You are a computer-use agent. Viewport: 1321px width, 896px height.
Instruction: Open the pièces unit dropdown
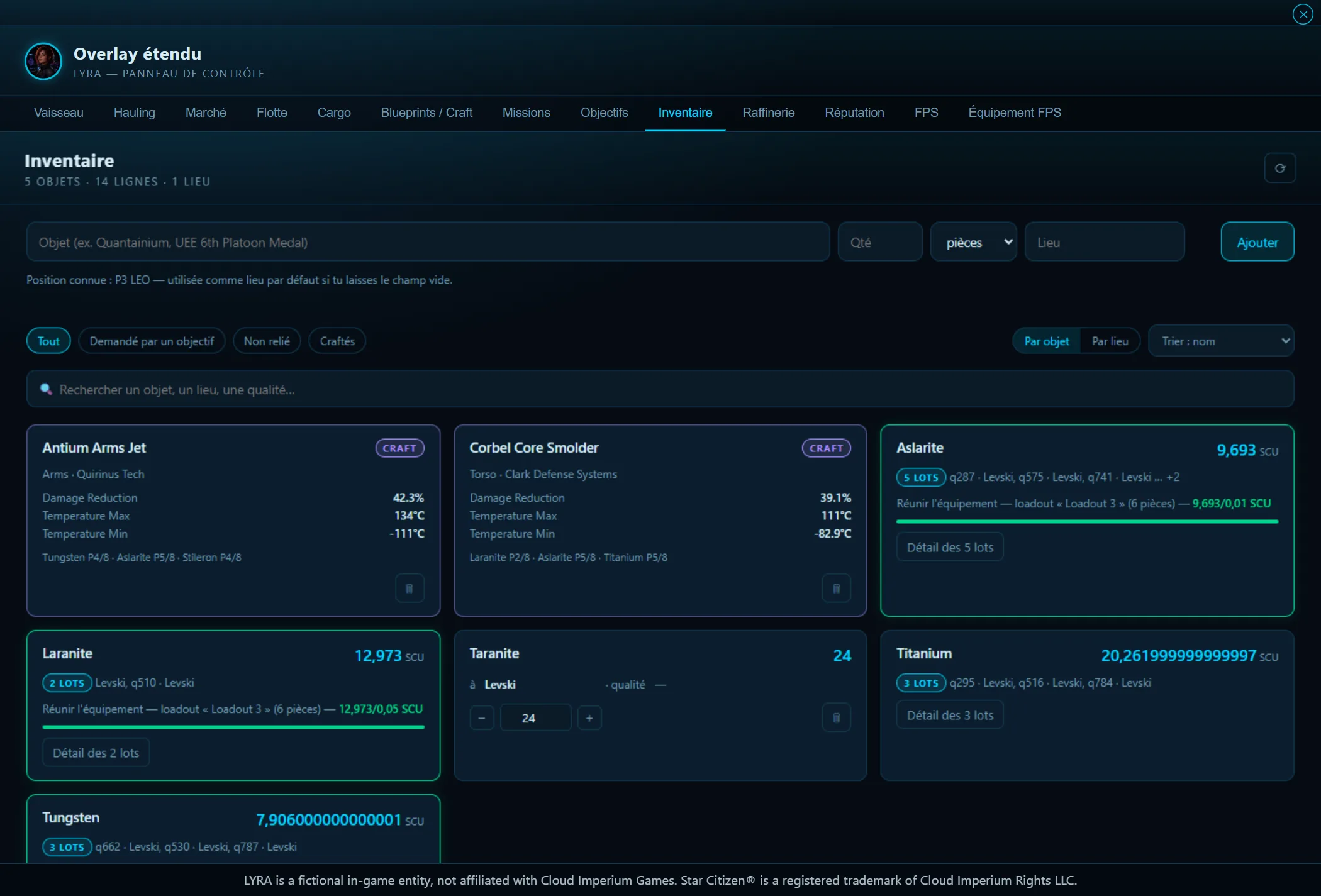973,242
